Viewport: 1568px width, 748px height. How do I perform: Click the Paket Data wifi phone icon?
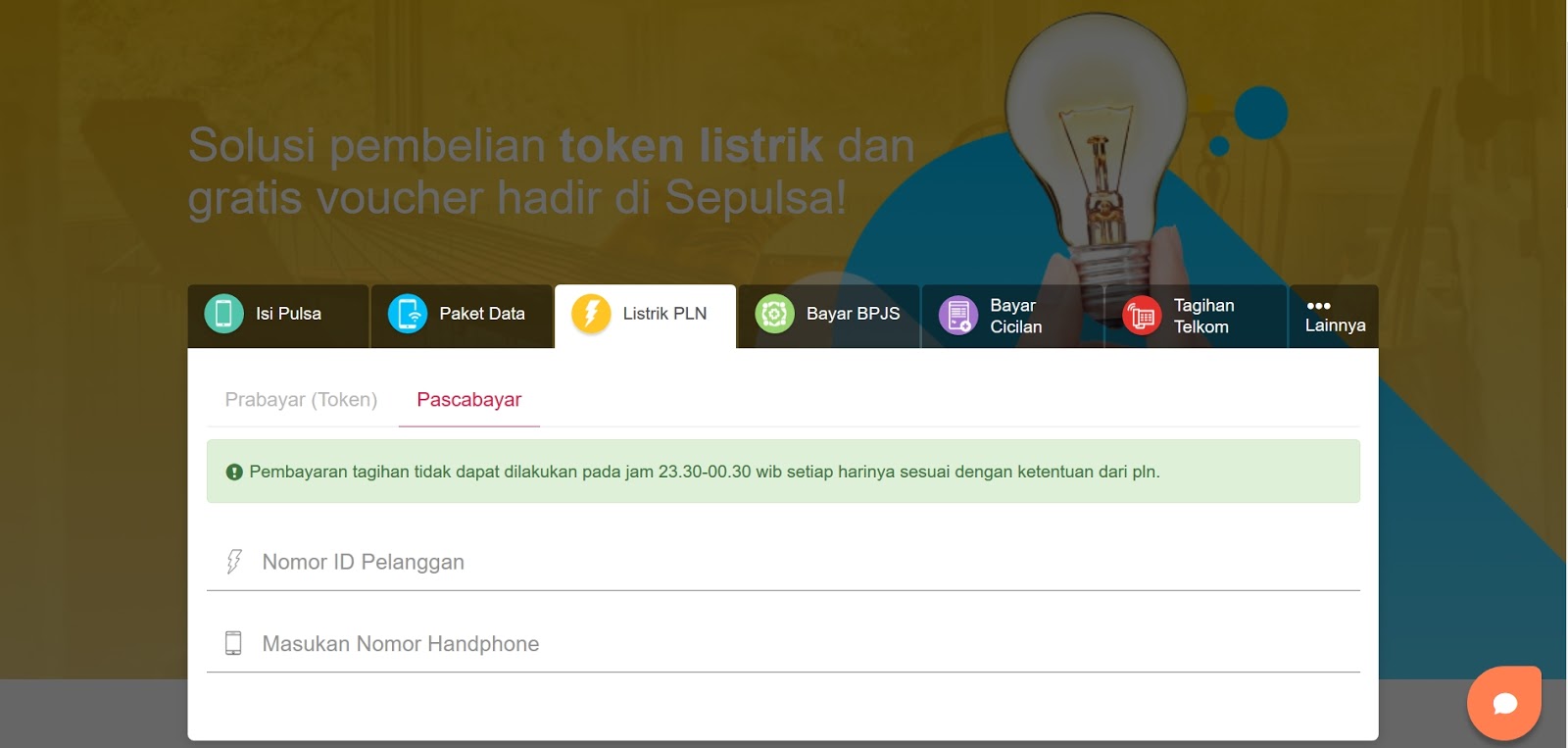click(x=408, y=314)
